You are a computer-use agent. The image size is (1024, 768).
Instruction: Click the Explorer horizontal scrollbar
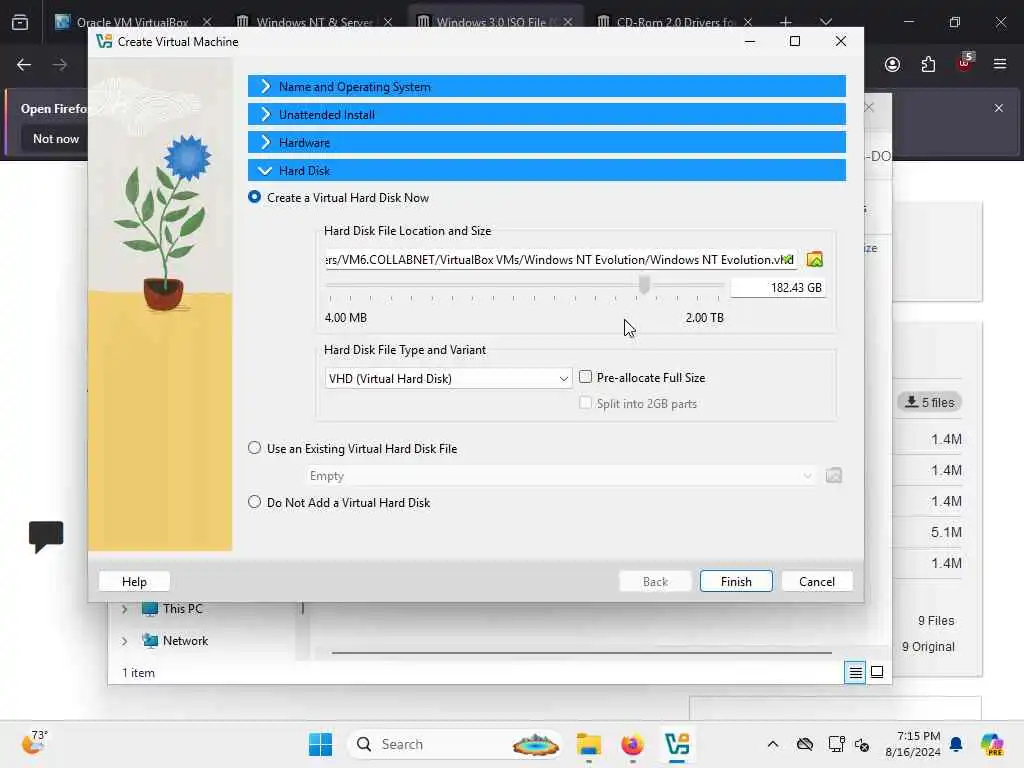coord(581,652)
